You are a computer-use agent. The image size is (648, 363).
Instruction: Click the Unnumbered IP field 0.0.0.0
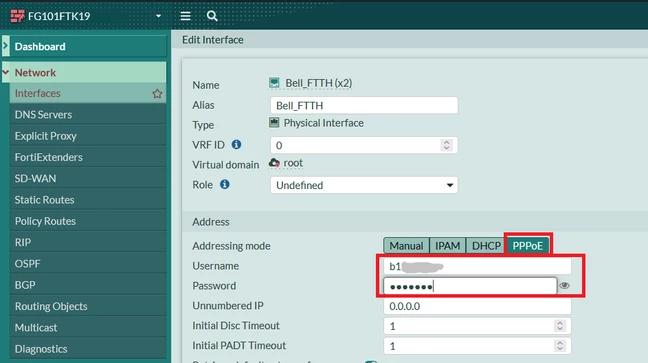tap(477, 306)
